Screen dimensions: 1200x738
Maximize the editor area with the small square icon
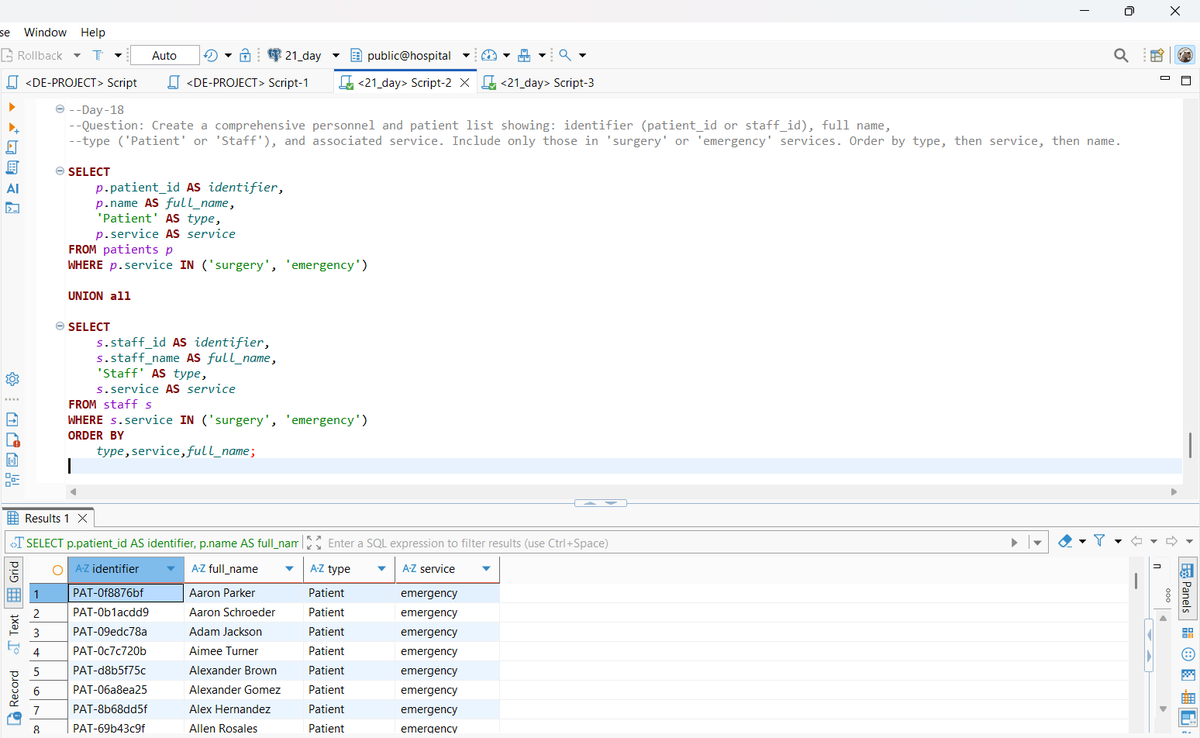(1186, 80)
